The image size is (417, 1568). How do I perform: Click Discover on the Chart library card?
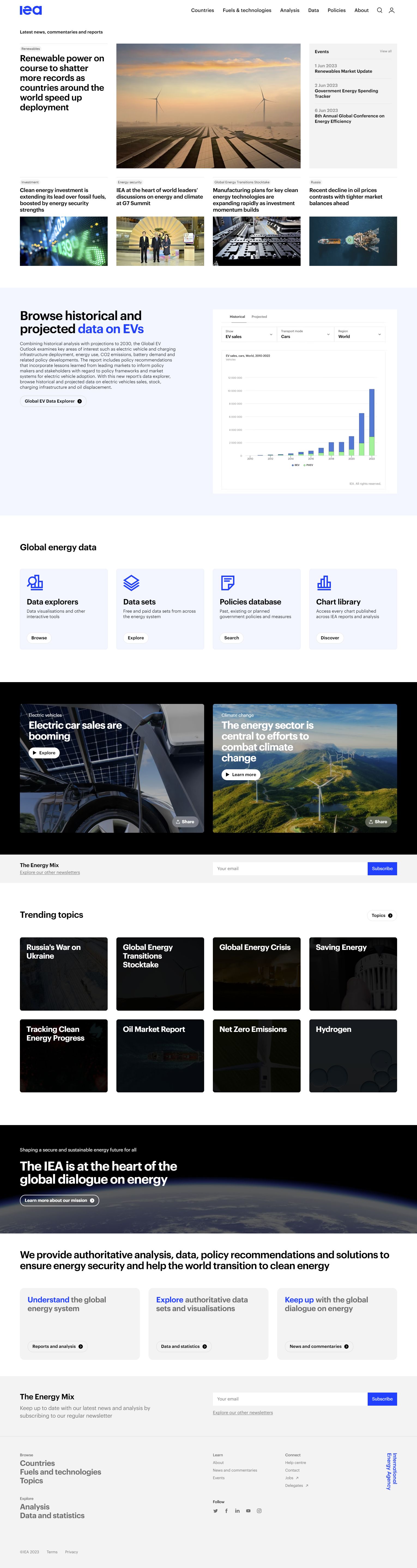(x=330, y=638)
